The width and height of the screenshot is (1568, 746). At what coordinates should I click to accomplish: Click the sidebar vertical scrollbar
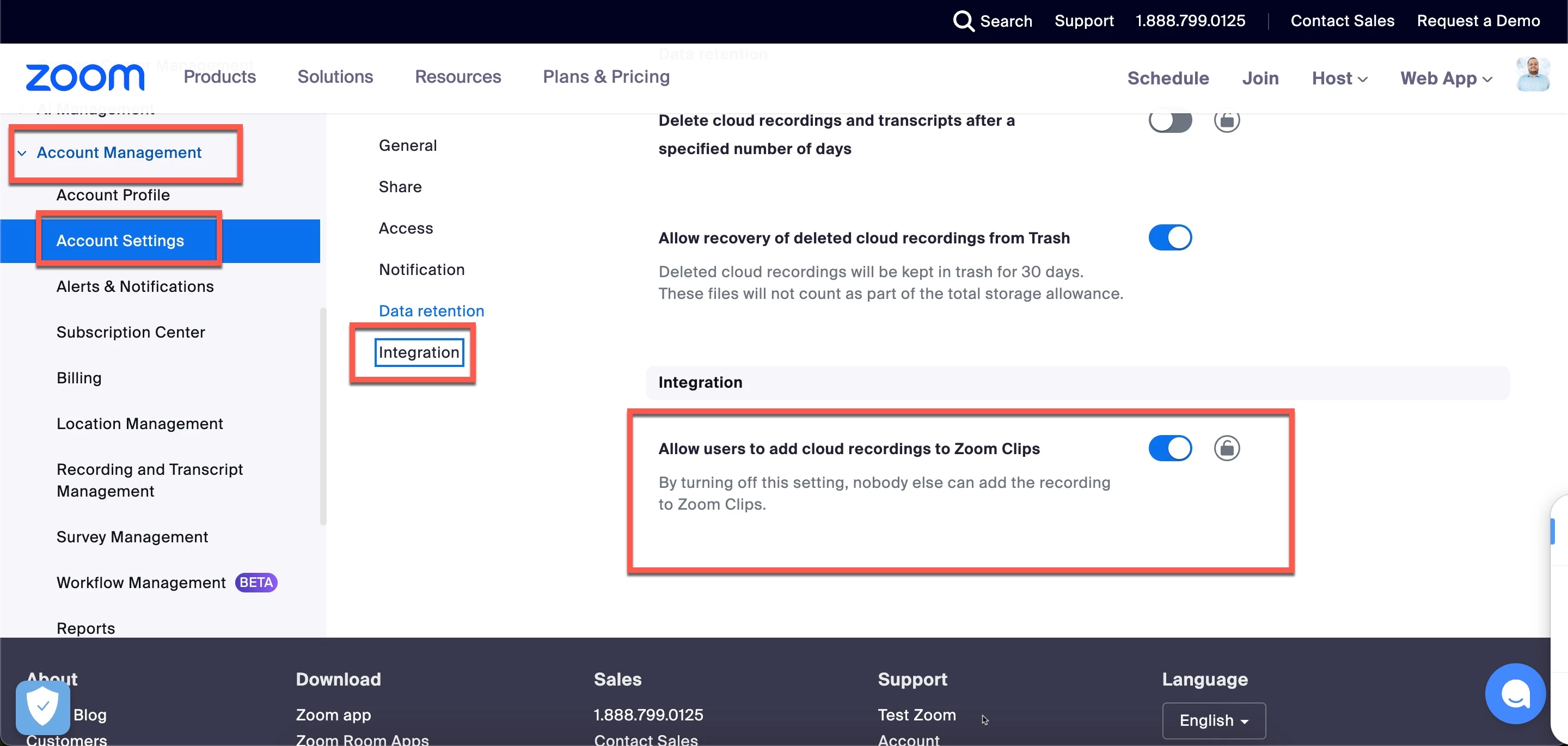pos(323,416)
